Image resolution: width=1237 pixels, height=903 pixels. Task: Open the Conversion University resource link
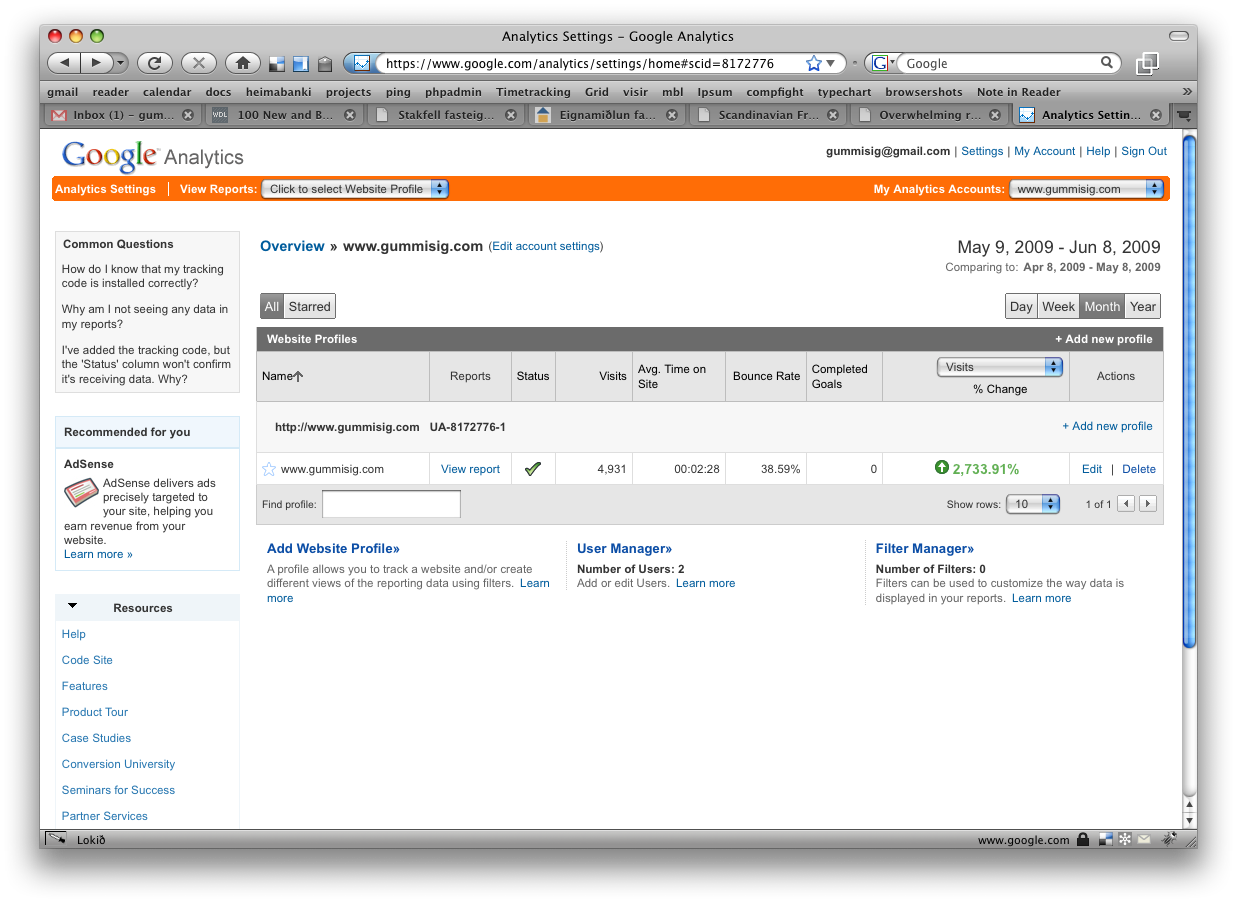click(118, 764)
